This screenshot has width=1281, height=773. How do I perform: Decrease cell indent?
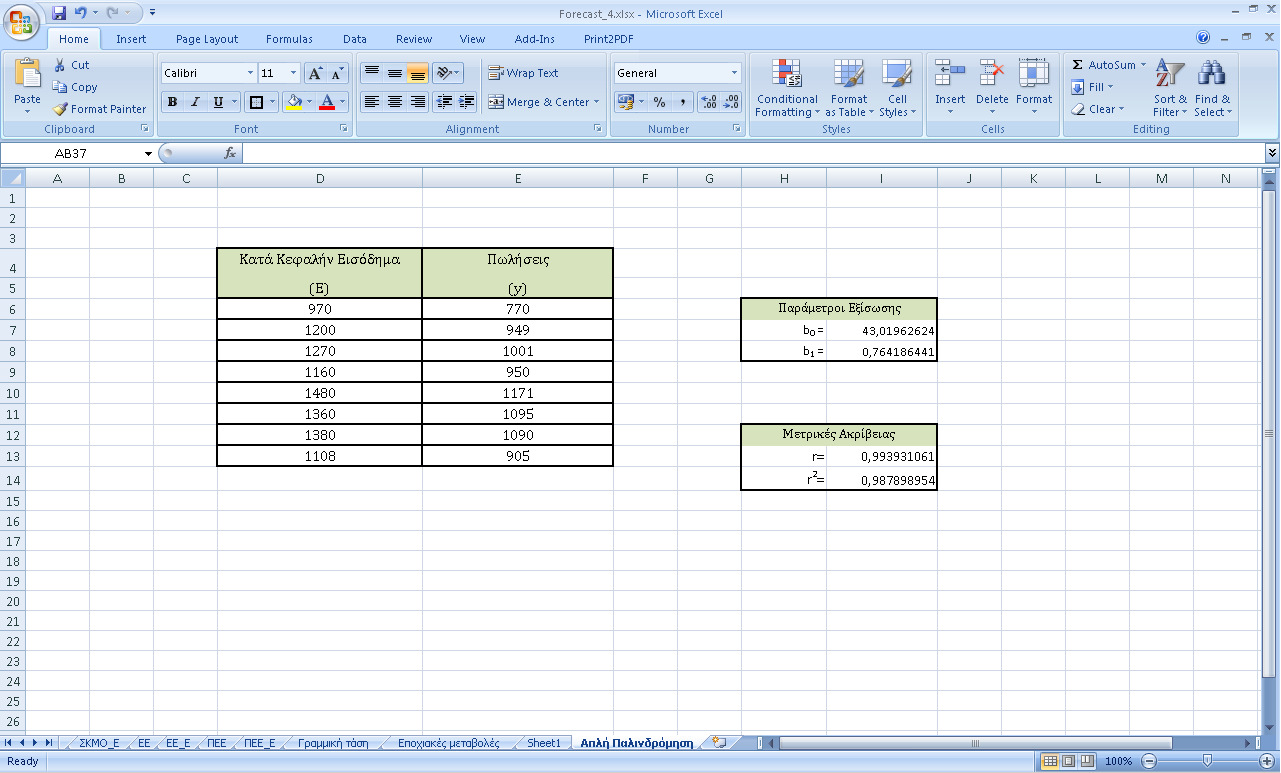coord(444,102)
